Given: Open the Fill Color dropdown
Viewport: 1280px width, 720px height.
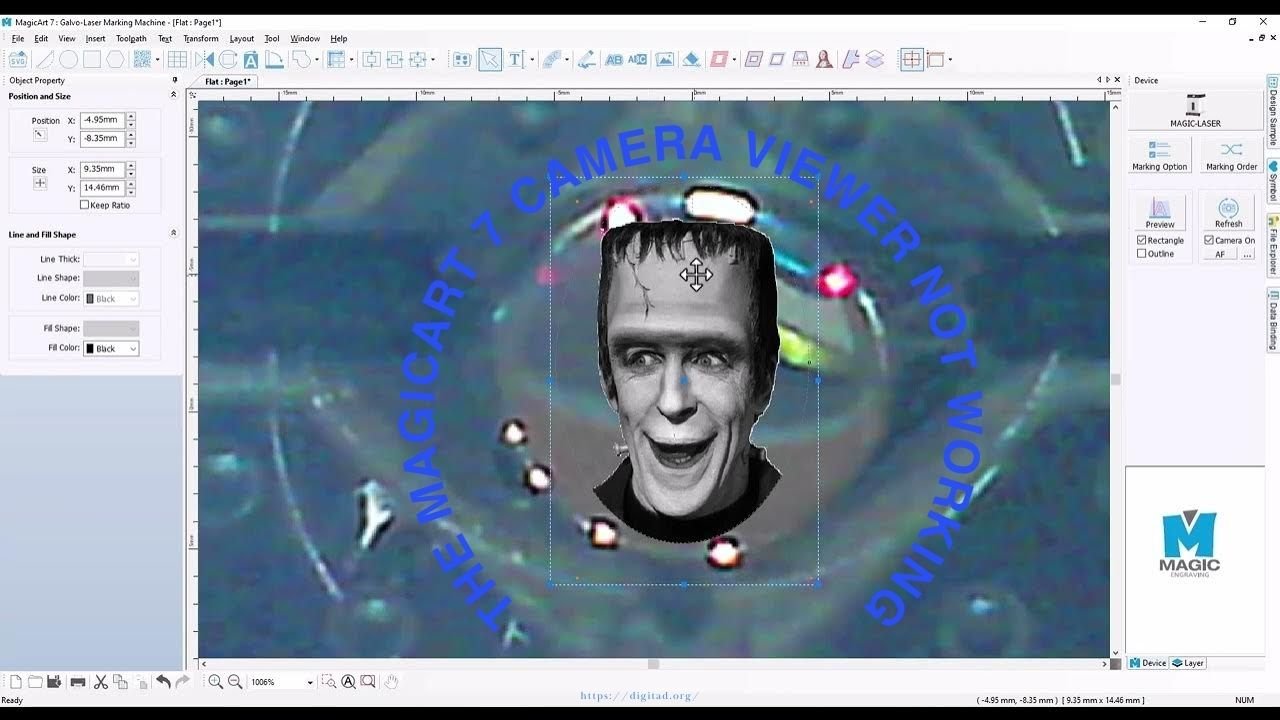Looking at the screenshot, I should click(x=133, y=349).
